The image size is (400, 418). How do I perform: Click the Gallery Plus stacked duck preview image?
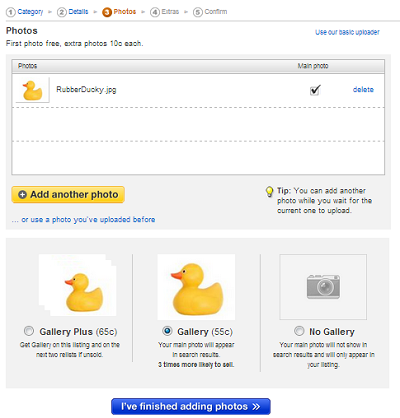[78, 285]
